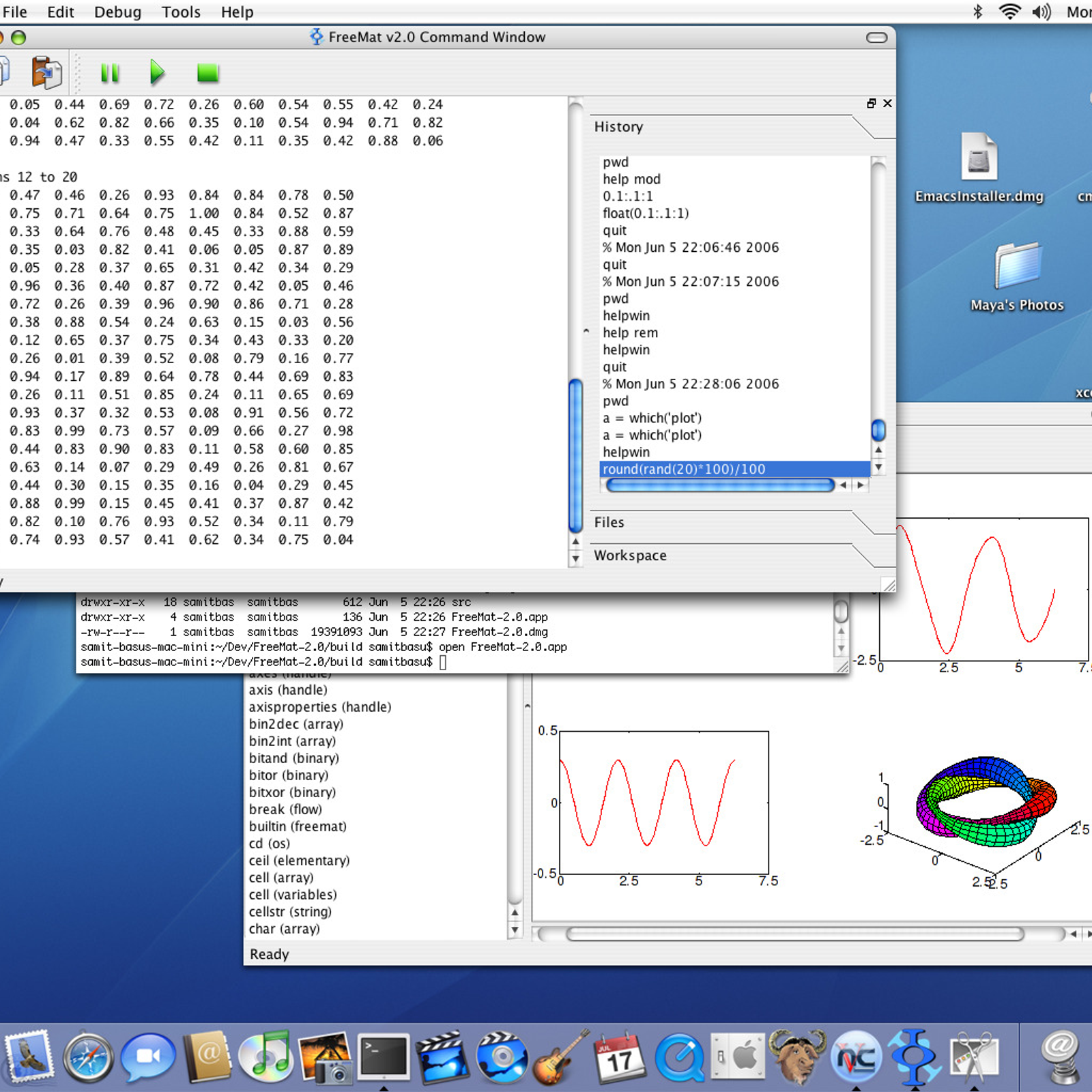This screenshot has height=1092, width=1092.
Task: Click the green play continue button
Action: (x=157, y=72)
